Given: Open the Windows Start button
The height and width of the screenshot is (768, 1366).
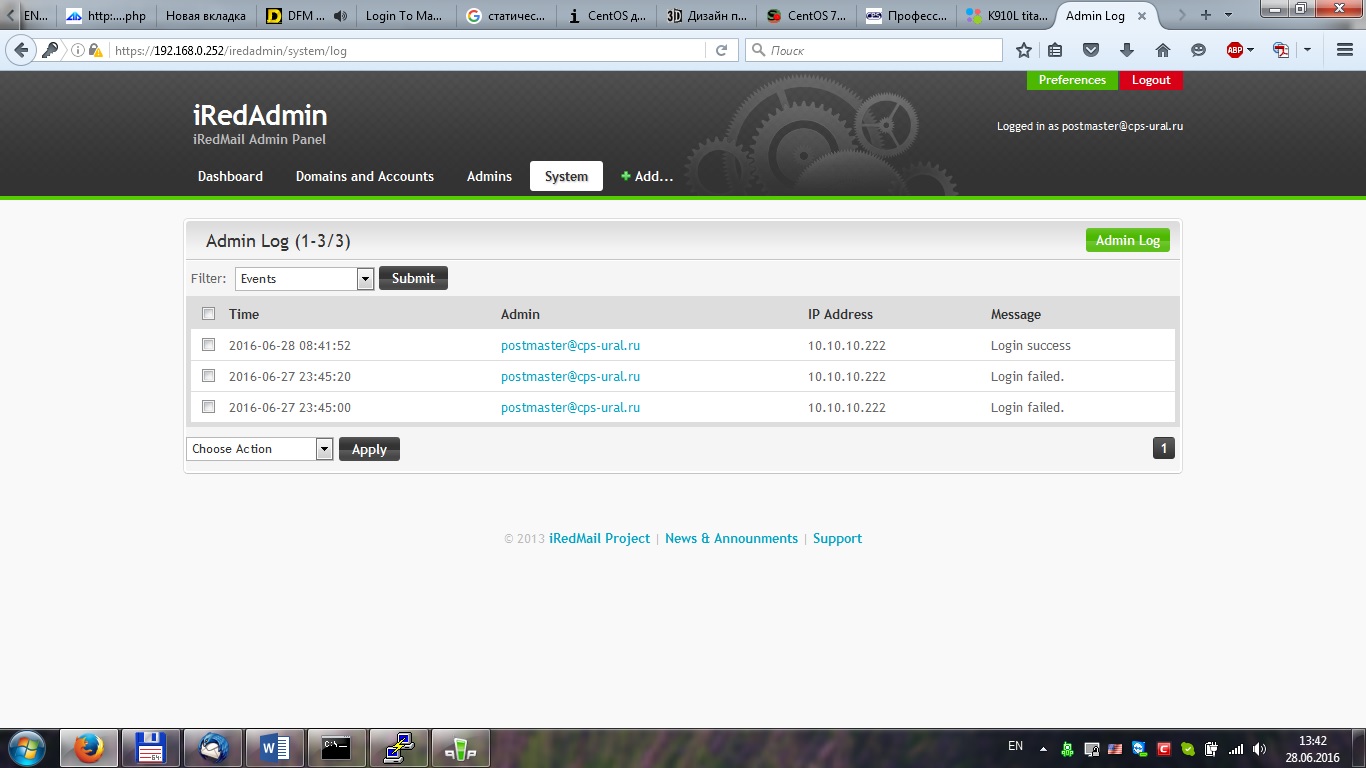Looking at the screenshot, I should point(27,748).
